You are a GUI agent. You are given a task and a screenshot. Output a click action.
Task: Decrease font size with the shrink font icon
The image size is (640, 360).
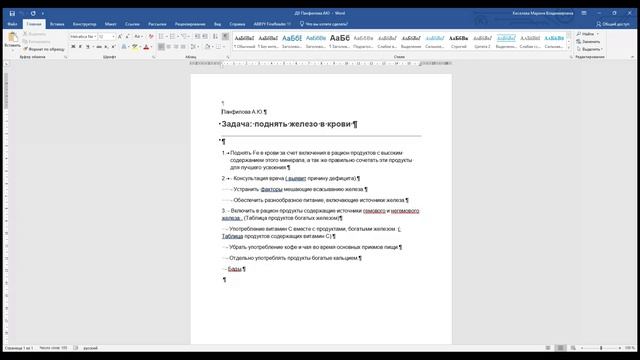(x=127, y=37)
